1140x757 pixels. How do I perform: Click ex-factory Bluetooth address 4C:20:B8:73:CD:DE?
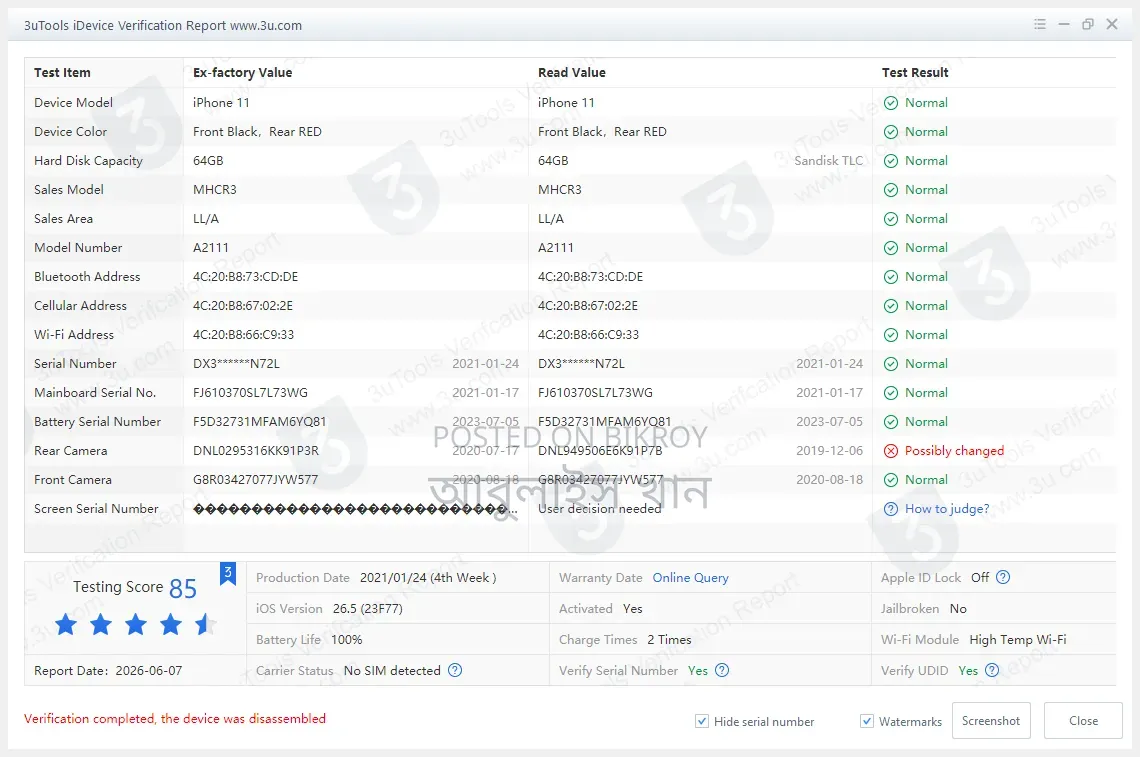[x=246, y=277]
